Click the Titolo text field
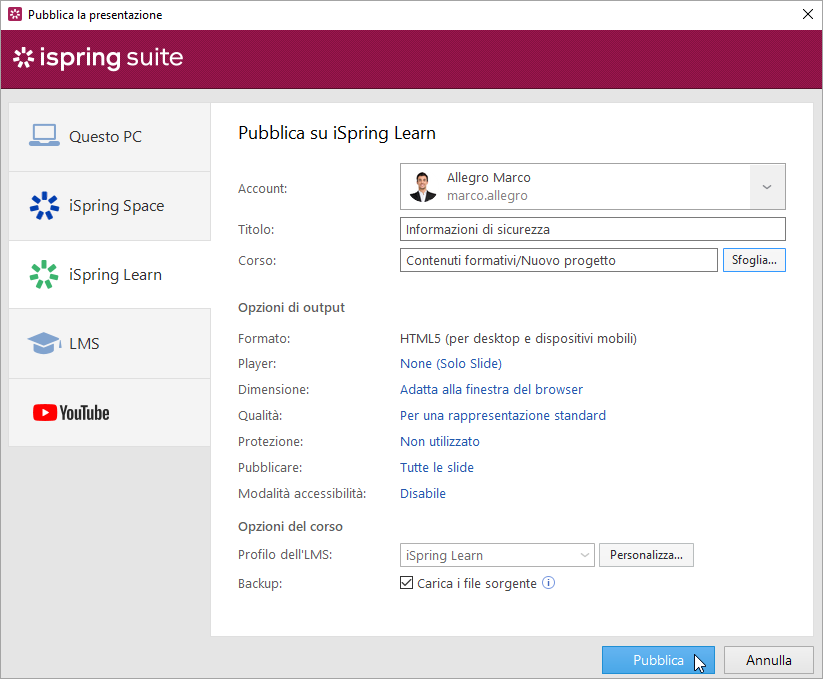The height and width of the screenshot is (679, 823). pyautogui.click(x=592, y=229)
